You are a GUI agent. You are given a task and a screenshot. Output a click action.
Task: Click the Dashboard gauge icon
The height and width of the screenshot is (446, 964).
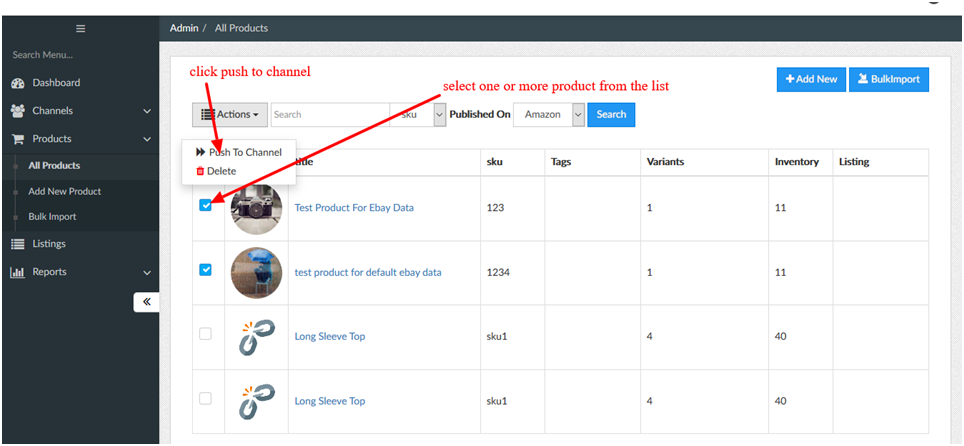[18, 83]
